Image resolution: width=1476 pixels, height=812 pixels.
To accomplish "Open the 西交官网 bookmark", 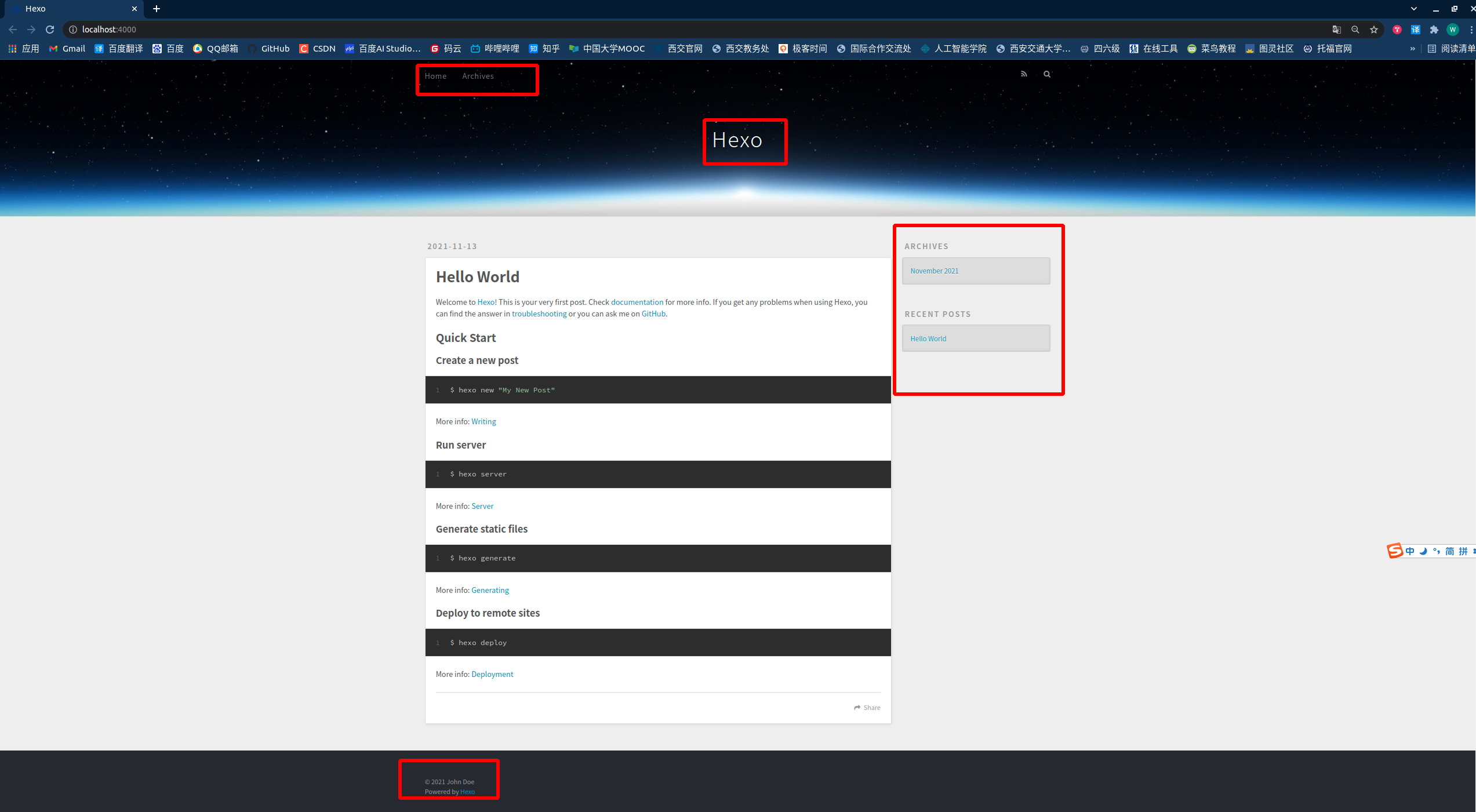I will 678,49.
